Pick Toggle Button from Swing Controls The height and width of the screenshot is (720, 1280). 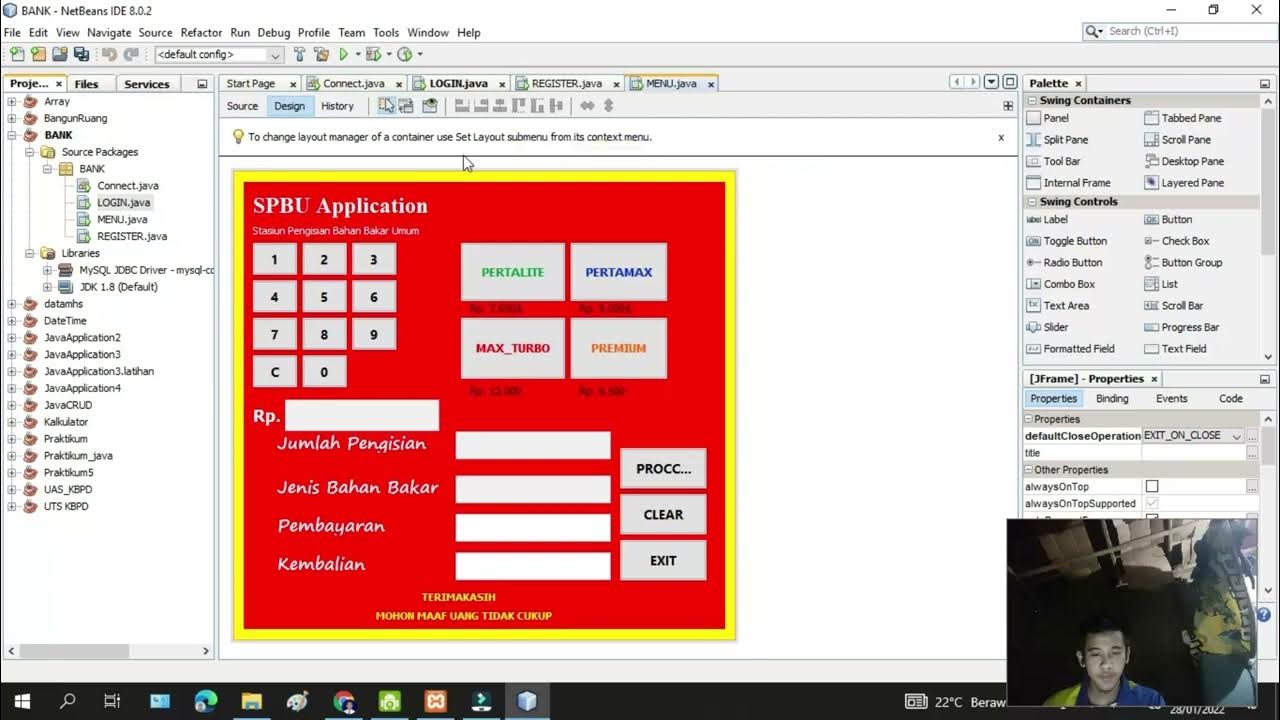(x=1066, y=241)
